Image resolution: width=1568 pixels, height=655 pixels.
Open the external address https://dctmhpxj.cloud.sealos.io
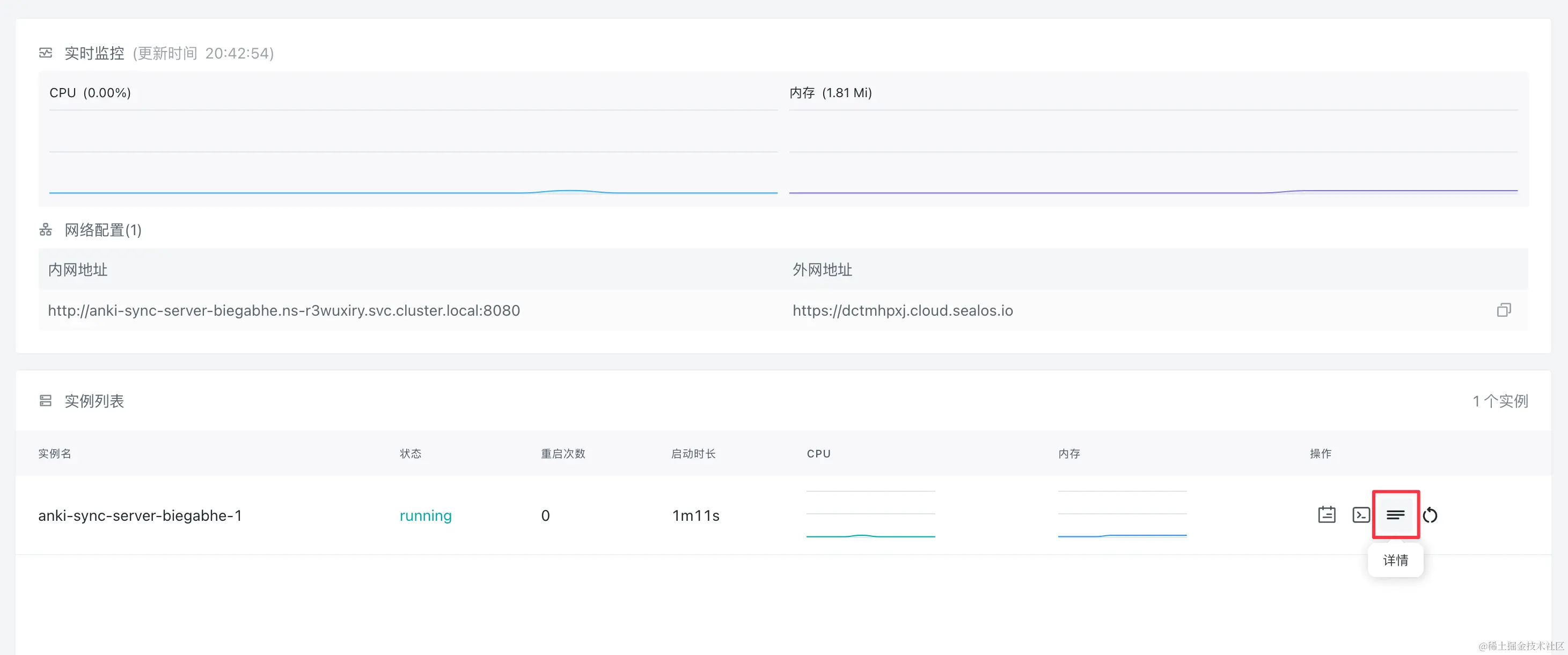902,310
